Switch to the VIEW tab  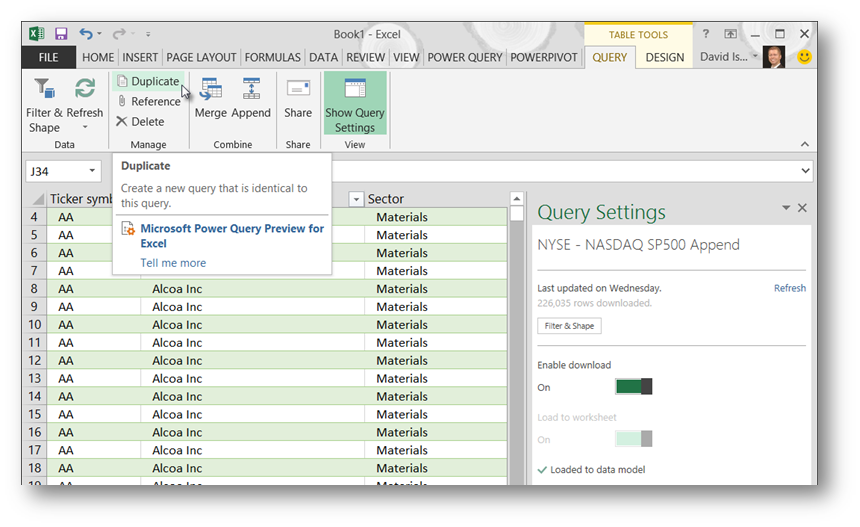click(x=406, y=57)
